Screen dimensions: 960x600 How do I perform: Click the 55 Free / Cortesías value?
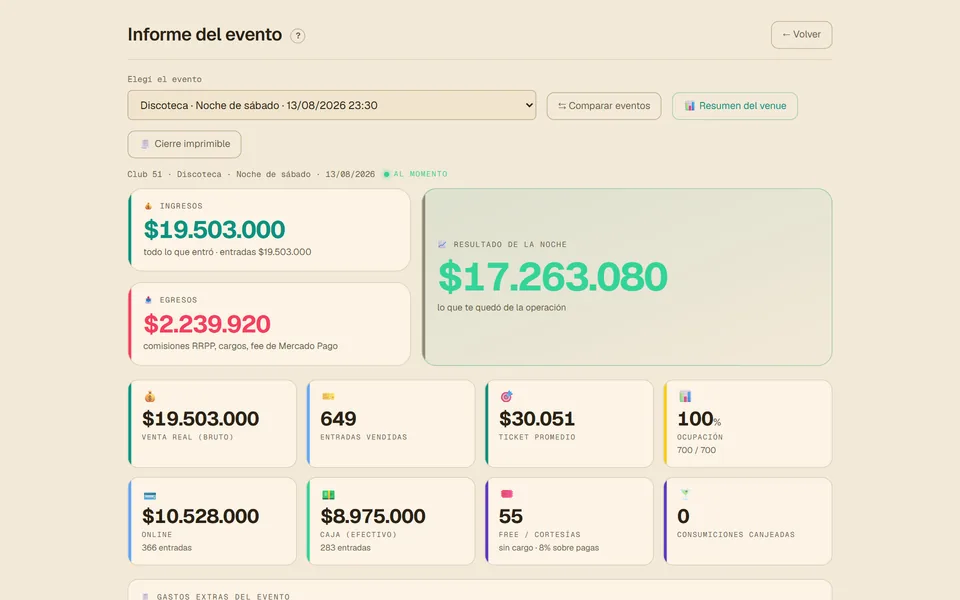511,516
